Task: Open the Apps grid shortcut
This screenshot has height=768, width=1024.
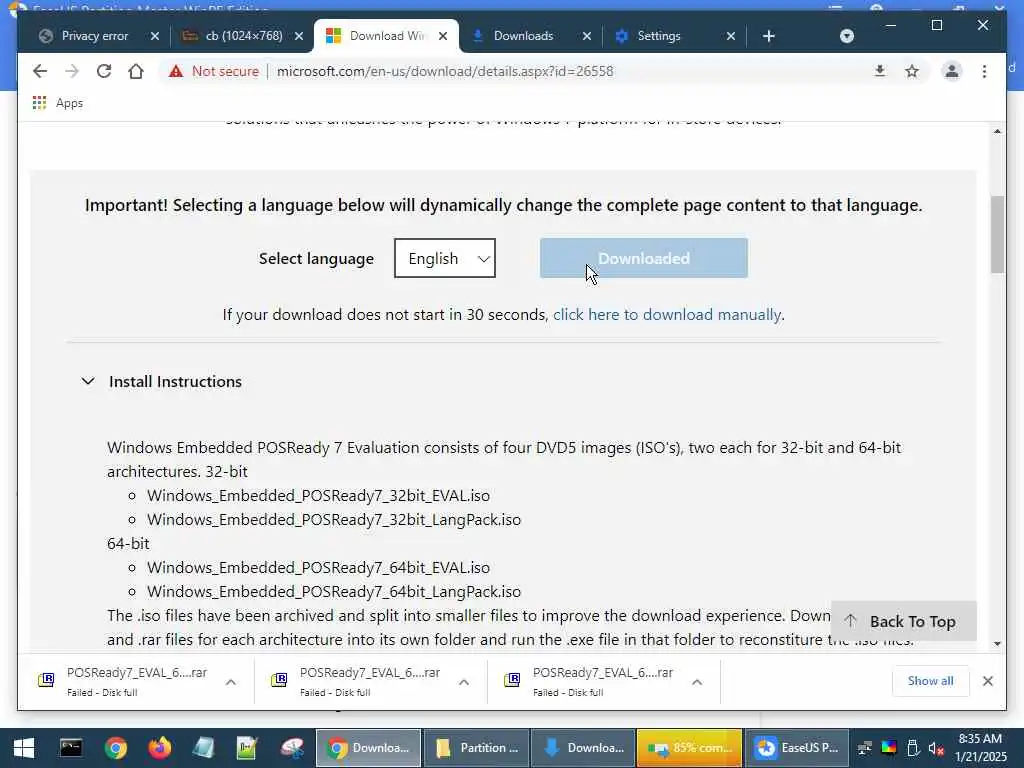Action: 57,103
